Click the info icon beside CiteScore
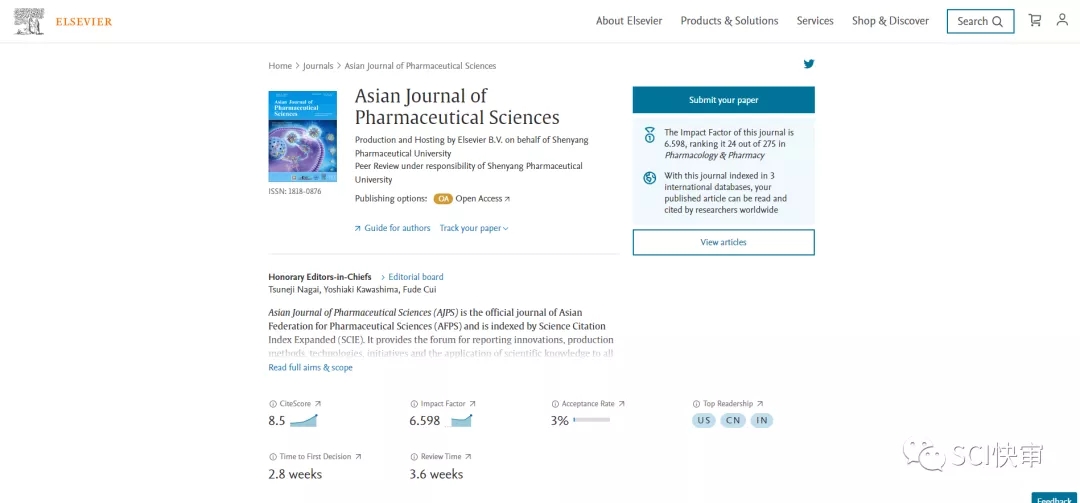Image resolution: width=1080 pixels, height=503 pixels. click(273, 404)
